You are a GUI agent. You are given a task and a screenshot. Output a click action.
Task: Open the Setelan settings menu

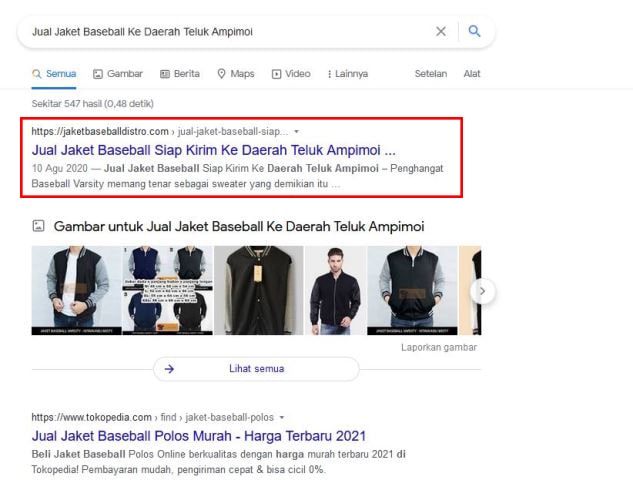point(430,74)
